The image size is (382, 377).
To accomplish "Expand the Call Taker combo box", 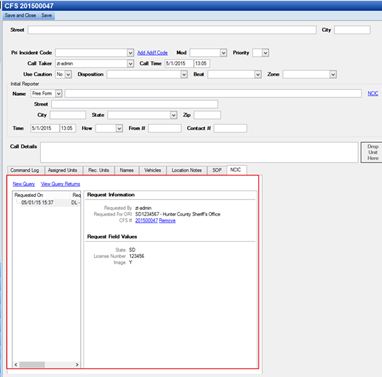I will (x=130, y=63).
